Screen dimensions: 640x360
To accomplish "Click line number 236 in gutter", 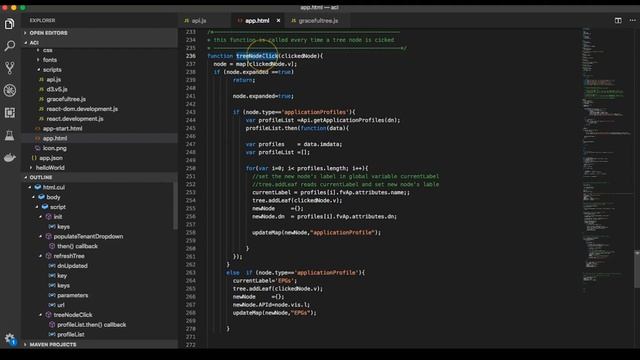I will click(x=191, y=56).
